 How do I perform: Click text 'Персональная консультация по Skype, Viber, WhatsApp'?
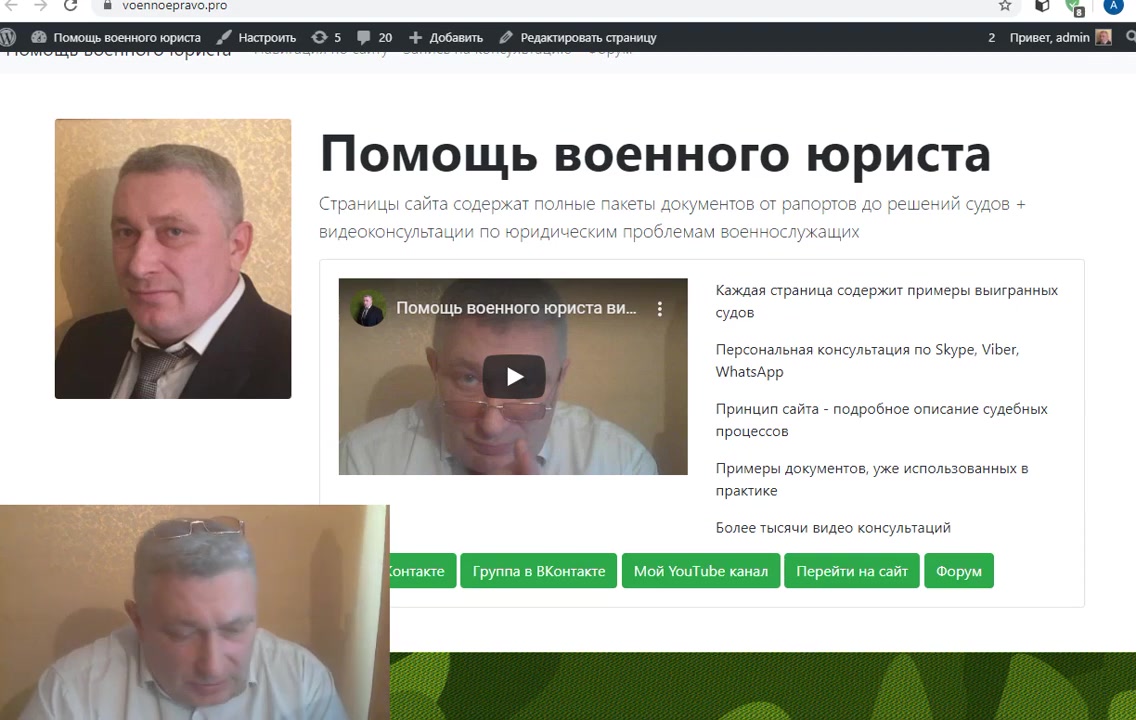(x=867, y=361)
